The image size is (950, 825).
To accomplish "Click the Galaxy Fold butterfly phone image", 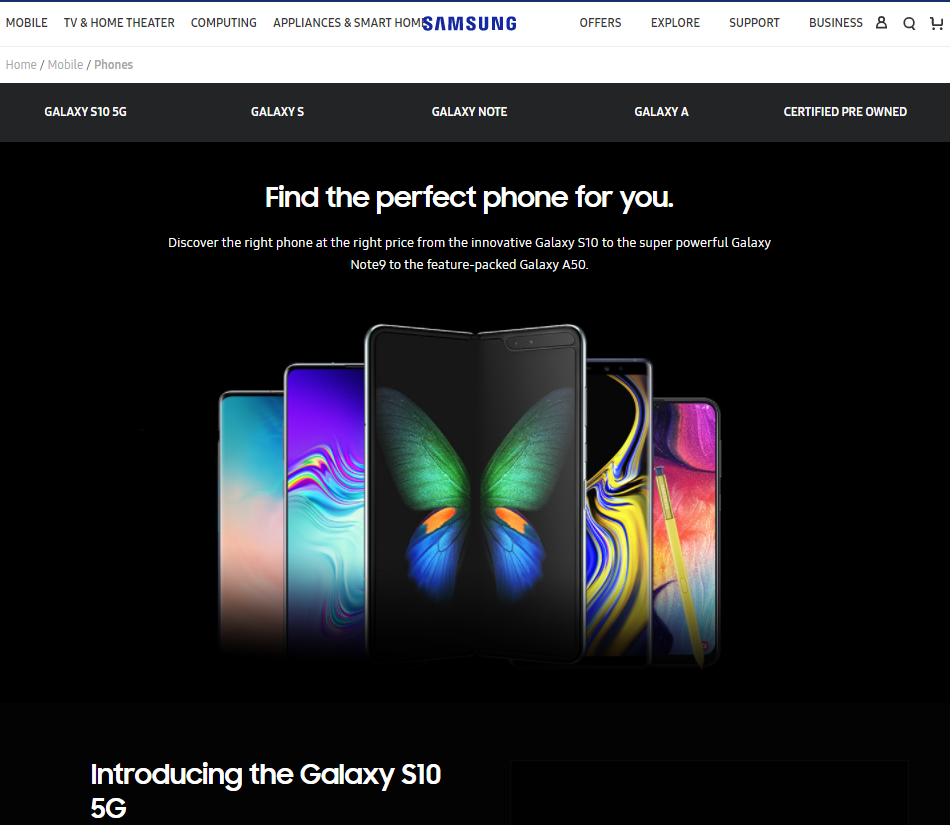I will pos(475,494).
